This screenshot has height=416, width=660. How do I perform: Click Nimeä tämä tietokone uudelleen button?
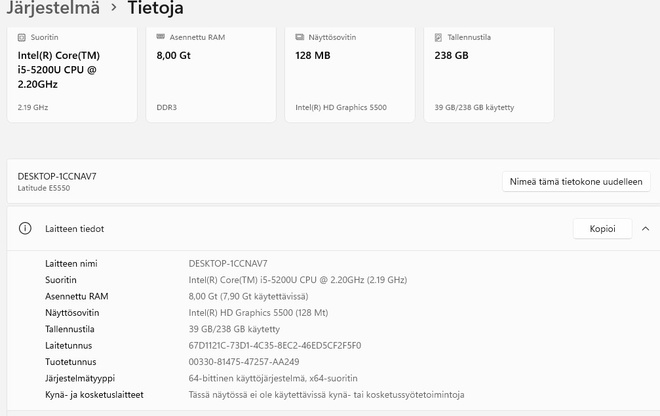(576, 181)
